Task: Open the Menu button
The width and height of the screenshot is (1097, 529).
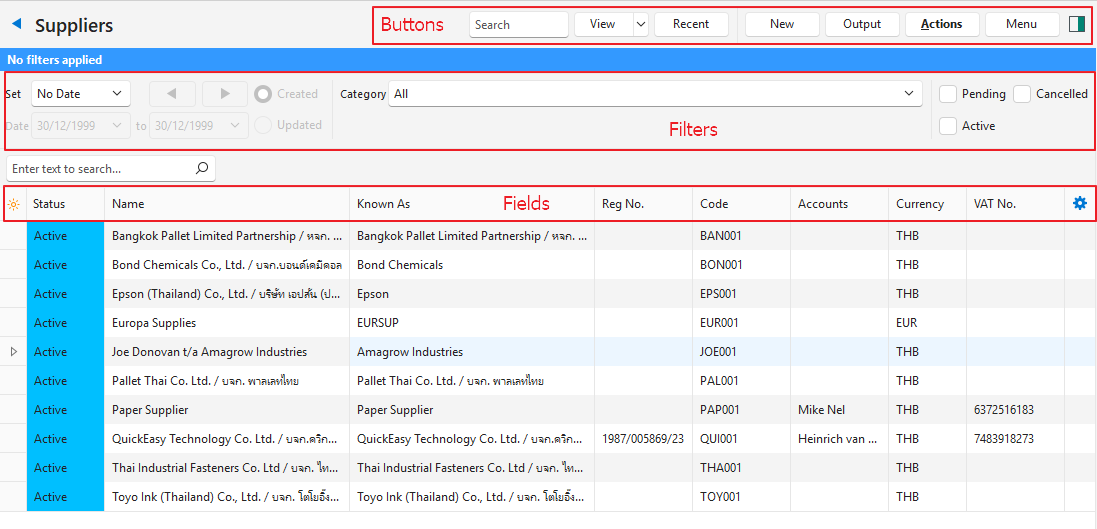Action: [x=1021, y=24]
